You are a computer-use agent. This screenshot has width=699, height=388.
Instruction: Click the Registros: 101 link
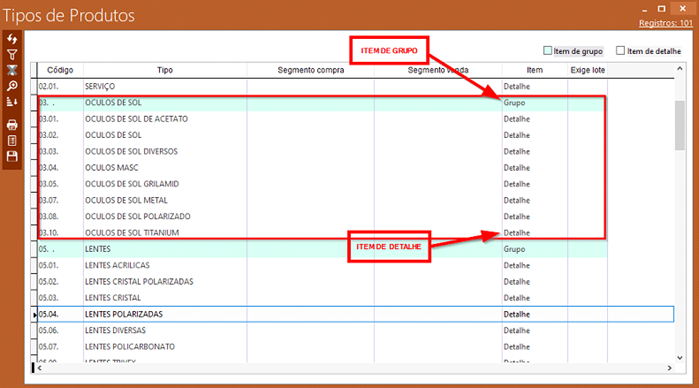pyautogui.click(x=666, y=23)
